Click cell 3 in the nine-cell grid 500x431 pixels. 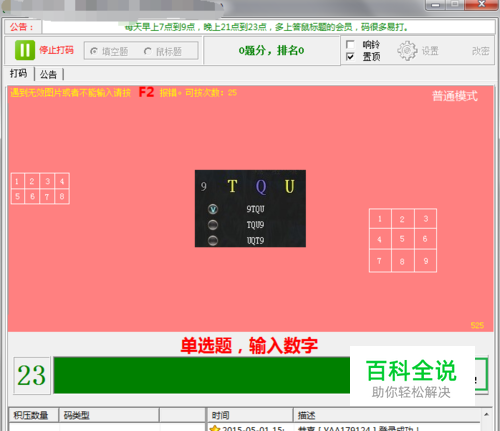point(426,219)
